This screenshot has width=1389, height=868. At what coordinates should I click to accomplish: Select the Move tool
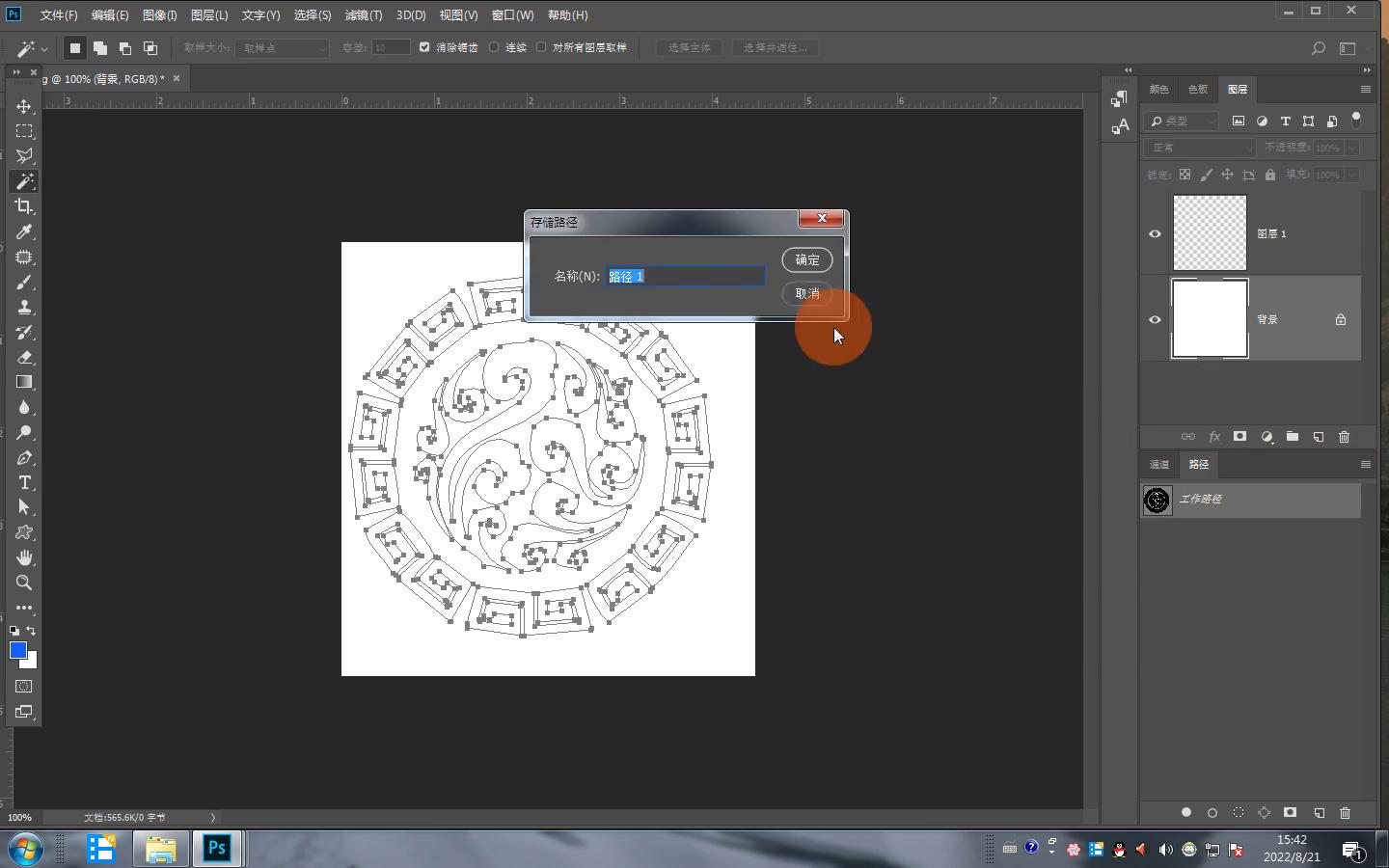click(24, 106)
